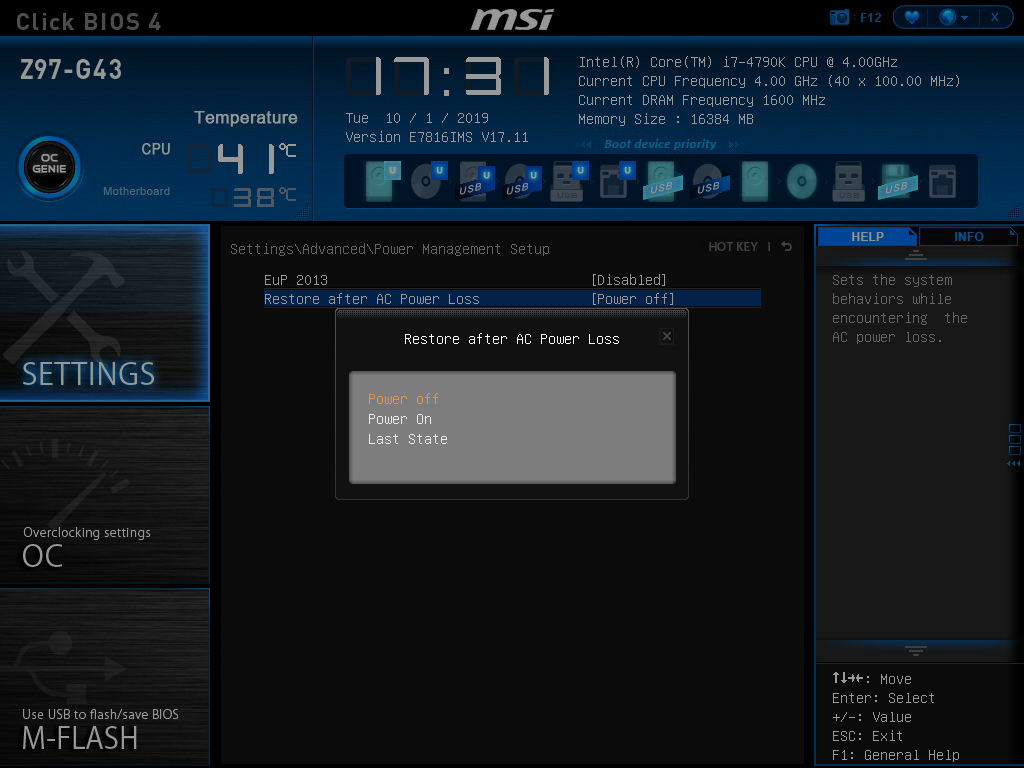
Task: Select legacy CD/DVD boot device icon
Action: 801,181
